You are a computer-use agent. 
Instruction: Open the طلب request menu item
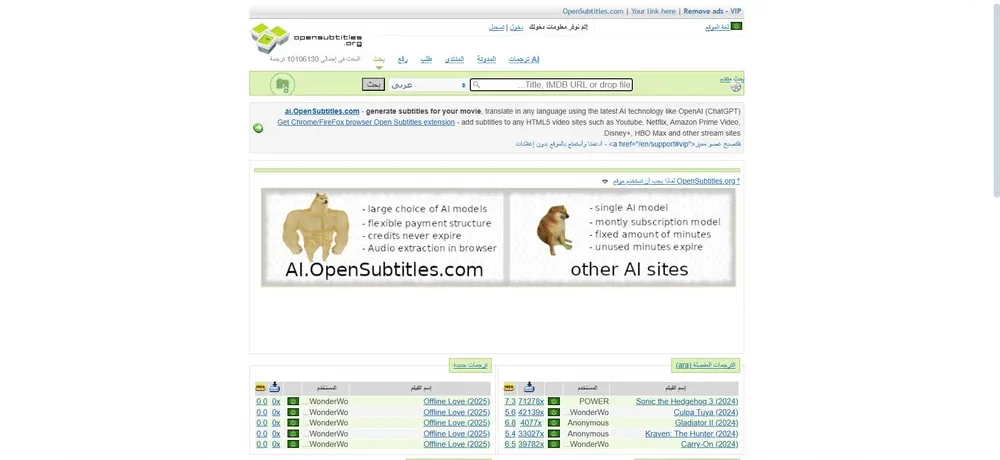pyautogui.click(x=426, y=59)
